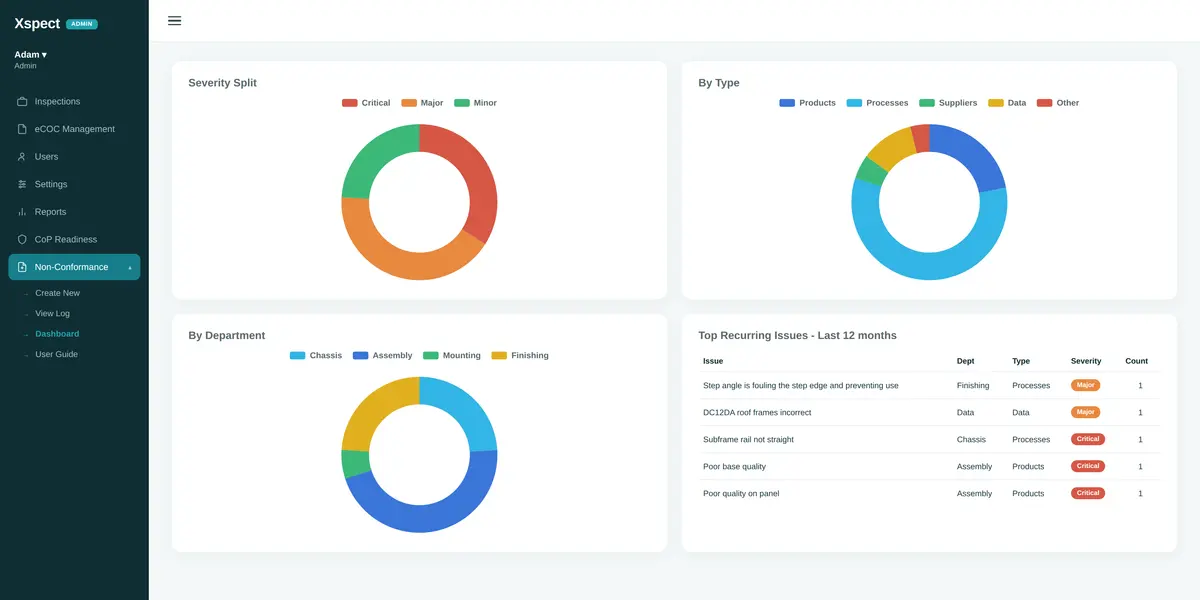Screen dimensions: 1200x600
Task: Click Major badge in Step angle row
Action: coord(1085,385)
